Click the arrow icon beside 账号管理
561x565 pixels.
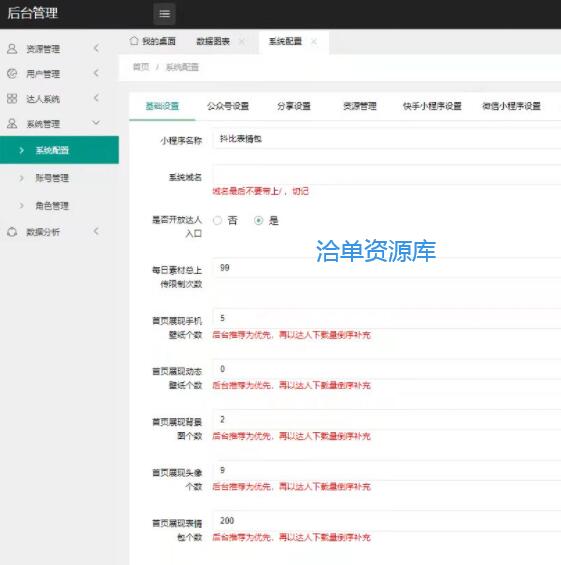22,178
